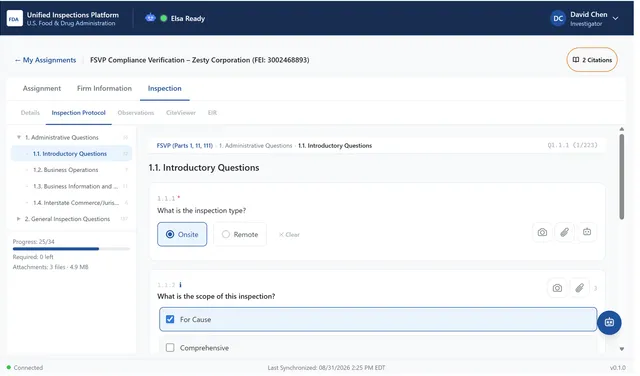Viewport: 640px width, 376px height.
Task: Go back to My Assignments
Action: point(45,60)
